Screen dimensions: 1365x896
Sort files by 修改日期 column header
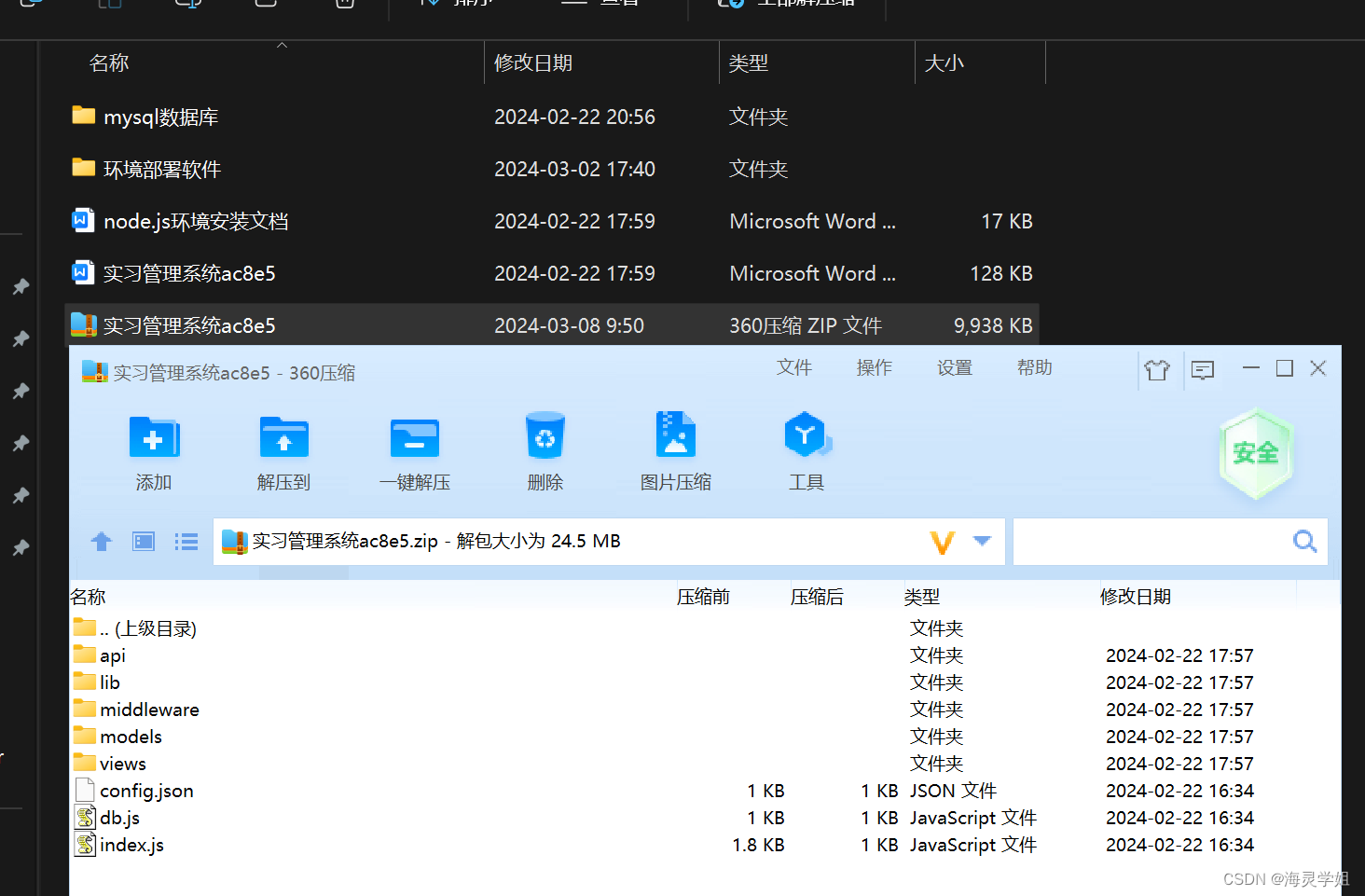pyautogui.click(x=1136, y=596)
